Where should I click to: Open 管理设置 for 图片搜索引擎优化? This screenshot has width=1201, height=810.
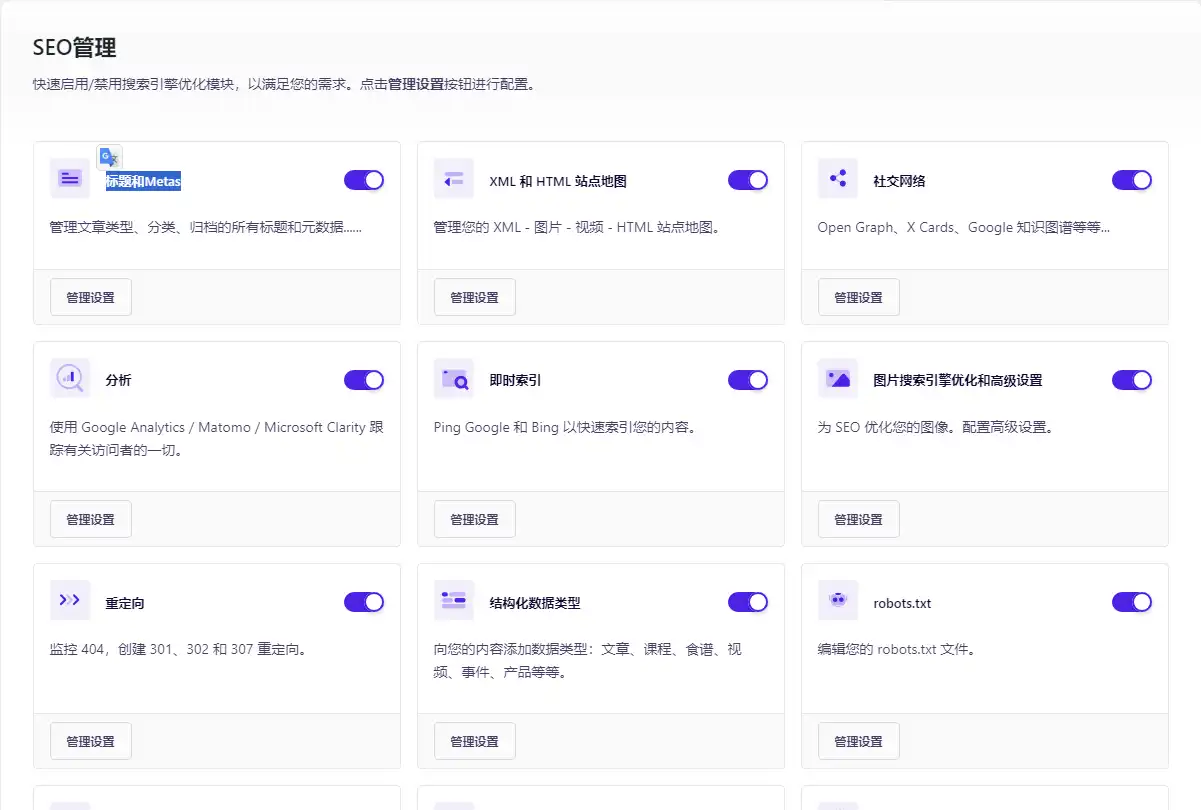pyautogui.click(x=858, y=518)
